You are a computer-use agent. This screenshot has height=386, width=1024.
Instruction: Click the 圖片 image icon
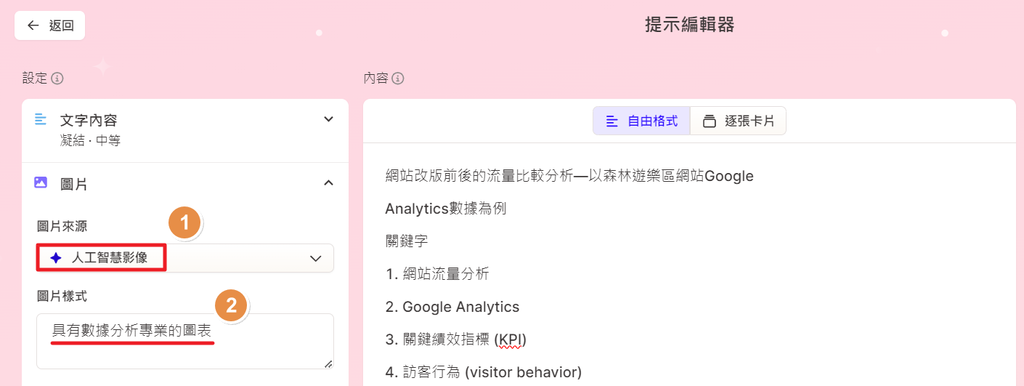(40, 183)
